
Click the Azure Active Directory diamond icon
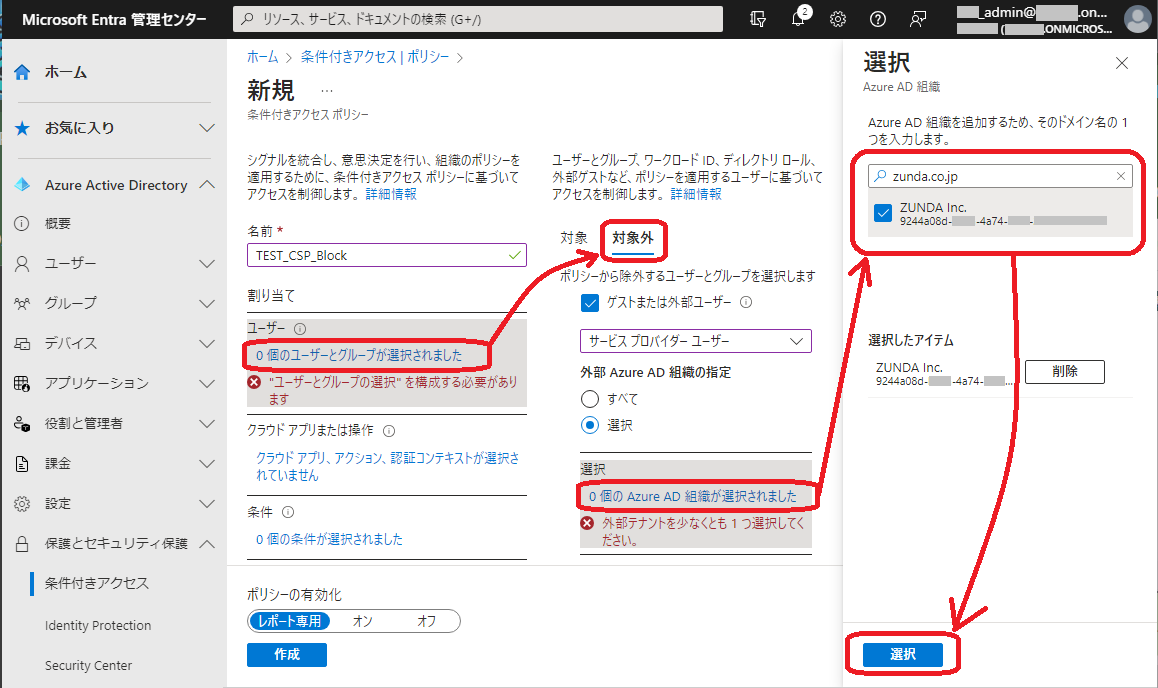pos(22,185)
